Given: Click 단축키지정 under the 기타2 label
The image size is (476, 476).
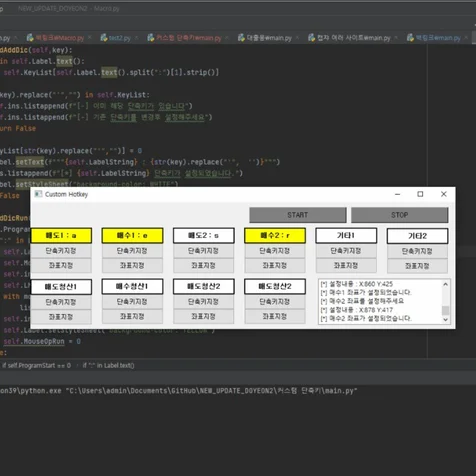Looking at the screenshot, I should pos(417,251).
